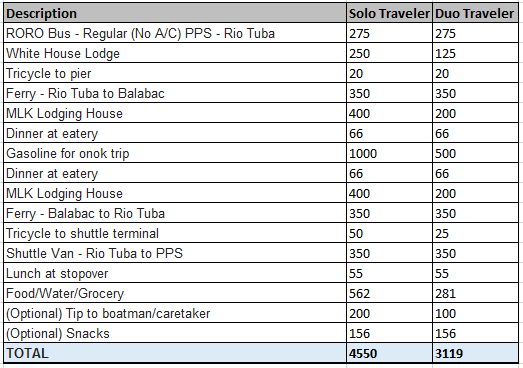Image resolution: width=523 pixels, height=368 pixels.
Task: Click duo total value 3119
Action: click(475, 353)
